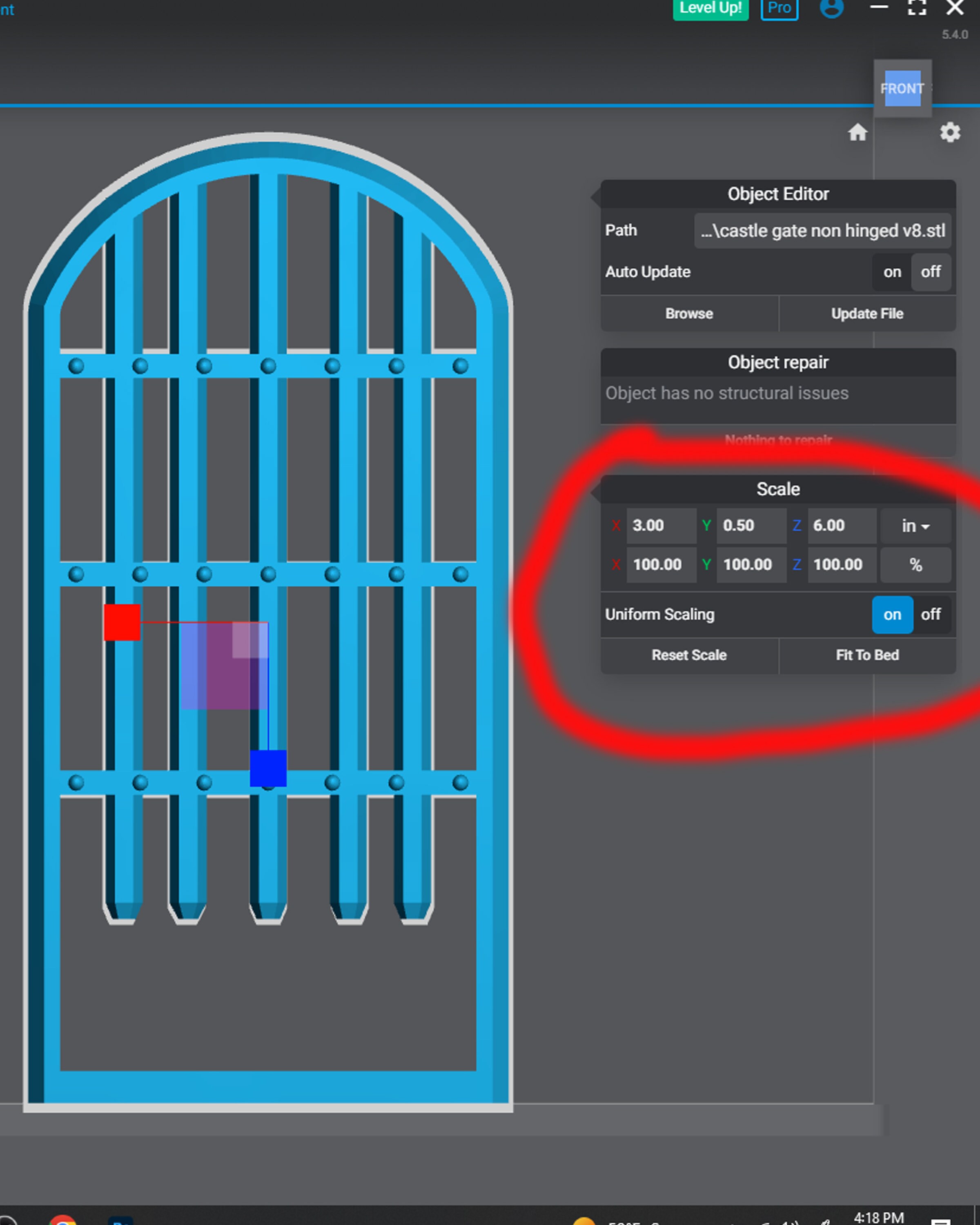
Task: Click Update File for the STL
Action: 867,313
